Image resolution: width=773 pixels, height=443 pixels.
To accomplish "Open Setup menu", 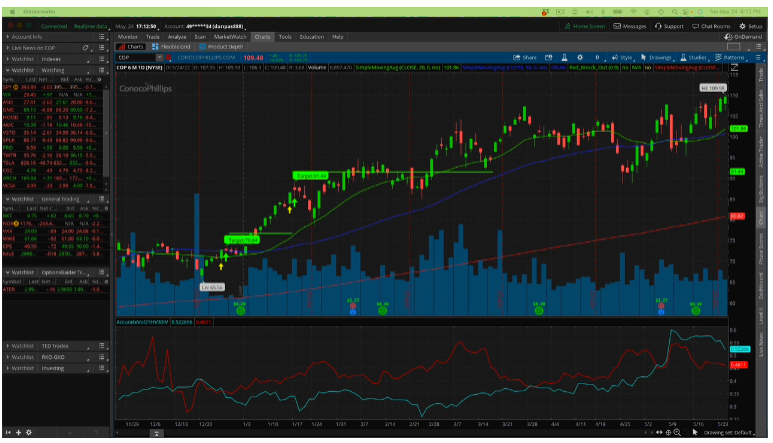I will pos(751,26).
